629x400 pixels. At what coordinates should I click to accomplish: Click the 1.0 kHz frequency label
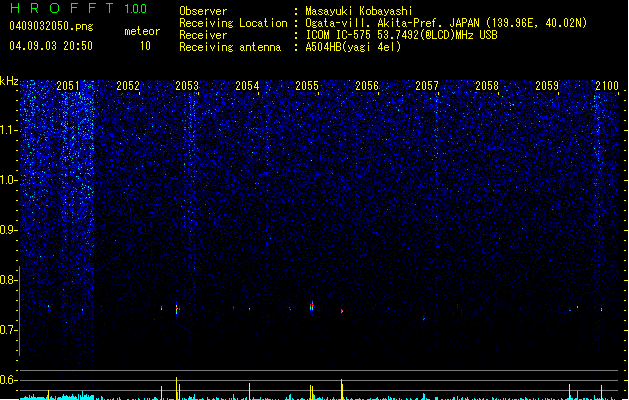pos(9,180)
